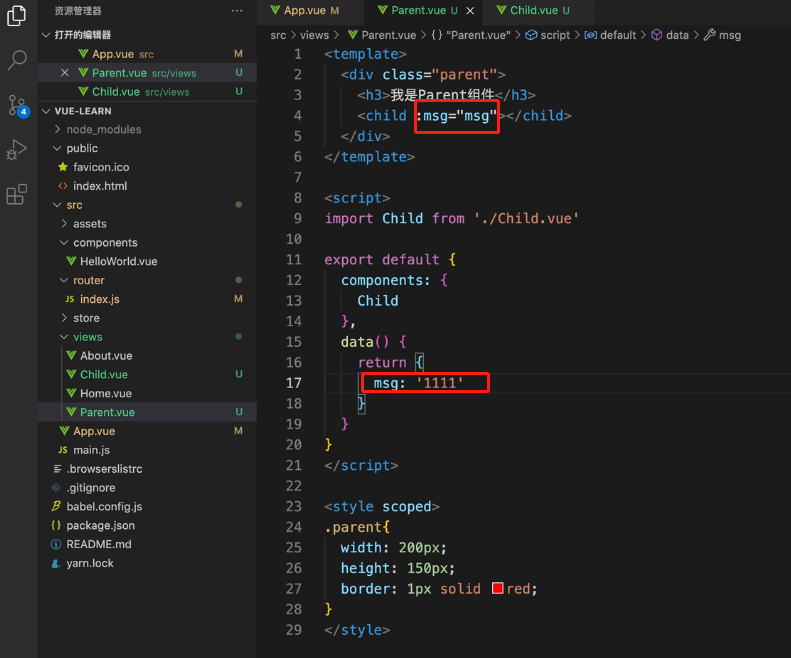Image resolution: width=791 pixels, height=658 pixels.
Task: Collapse the views folder
Action: click(88, 337)
